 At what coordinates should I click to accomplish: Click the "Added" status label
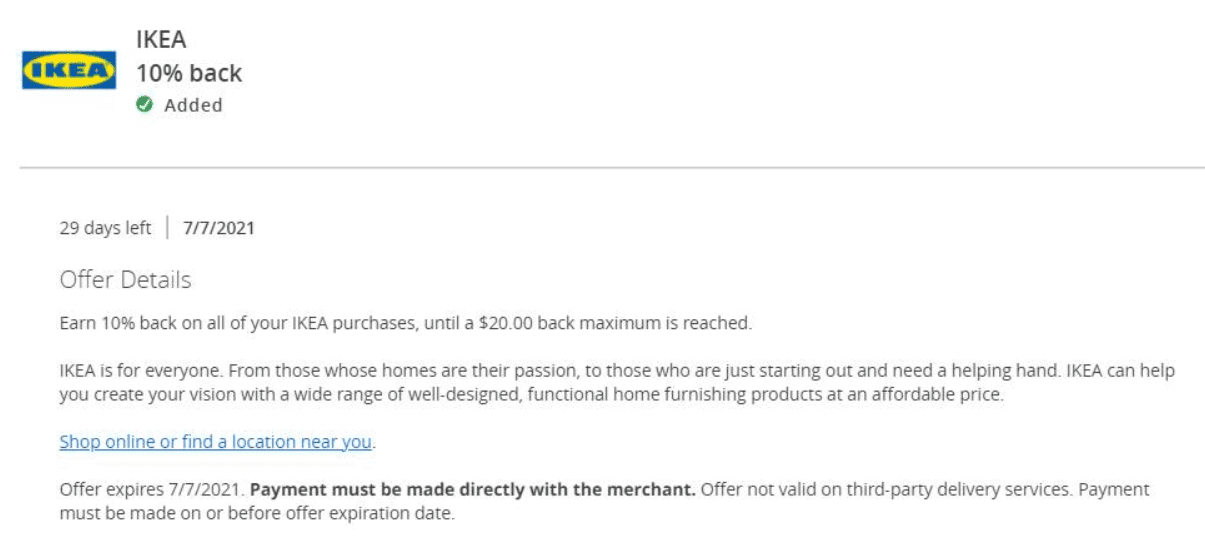(193, 105)
